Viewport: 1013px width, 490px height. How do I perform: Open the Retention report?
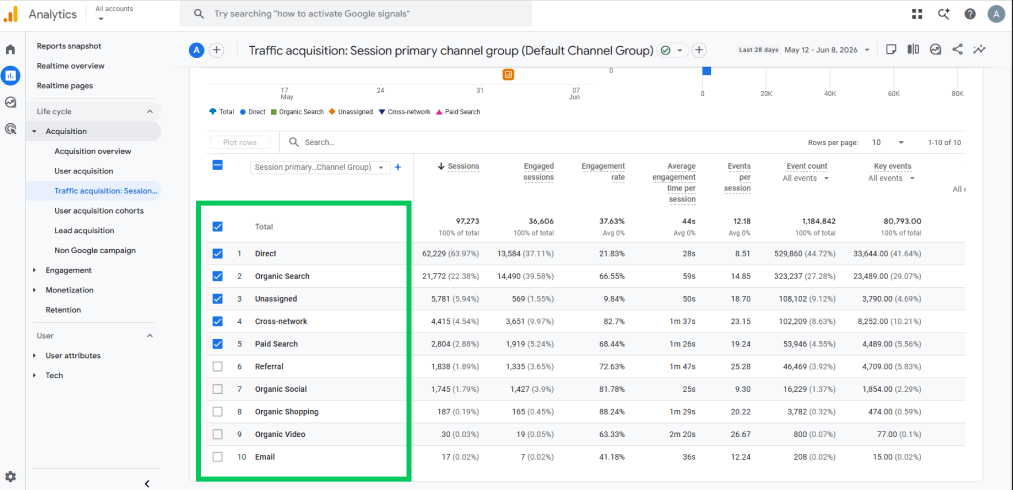click(63, 310)
